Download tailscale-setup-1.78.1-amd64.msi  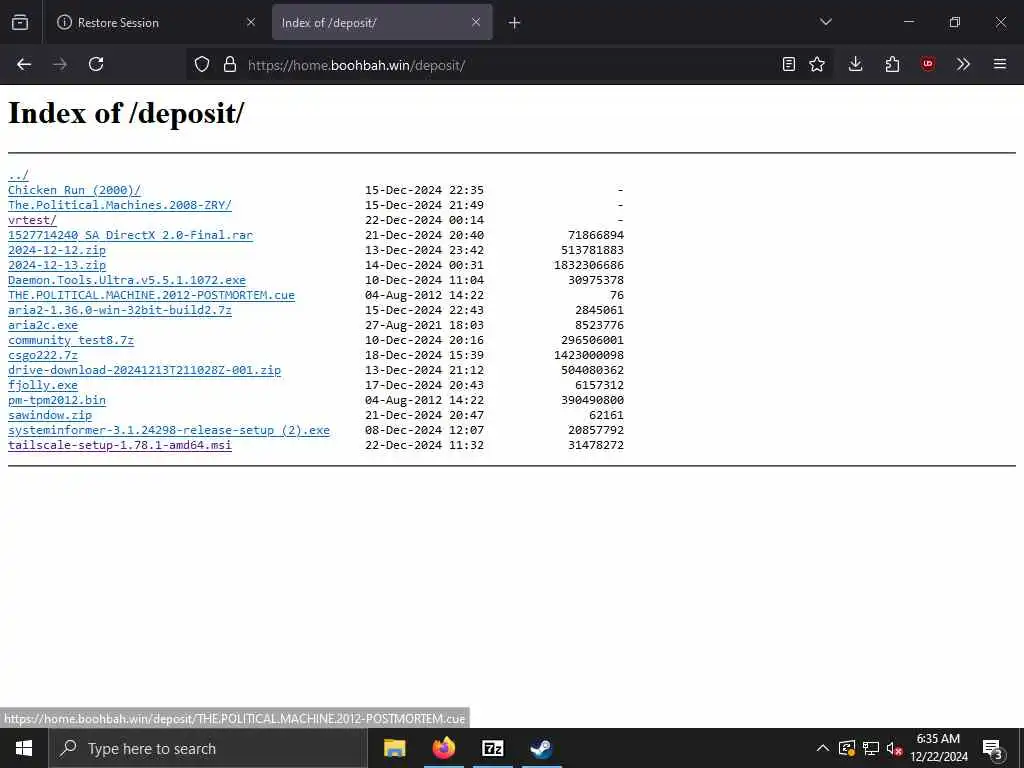[120, 445]
